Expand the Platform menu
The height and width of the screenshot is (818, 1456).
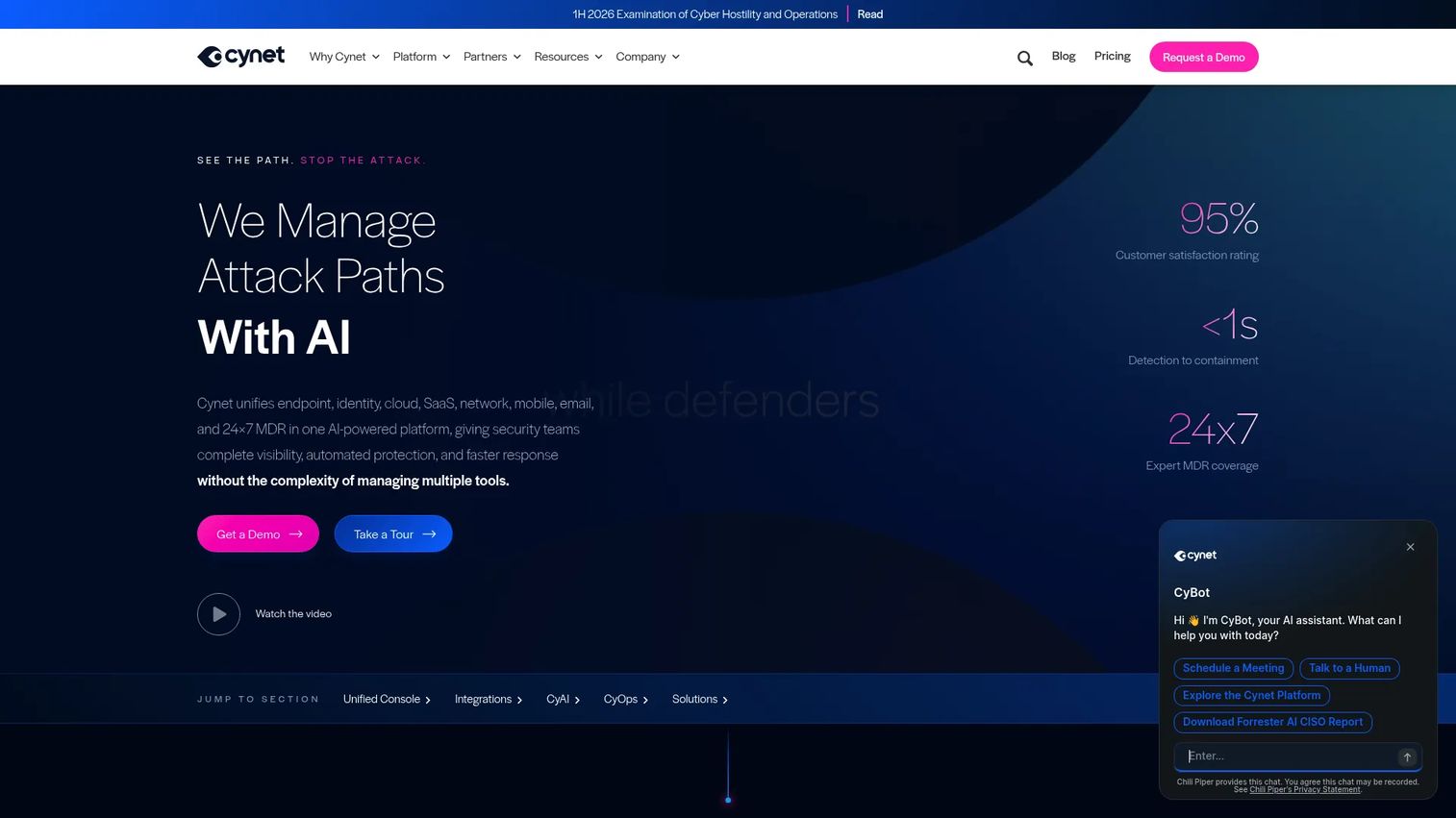click(x=421, y=57)
